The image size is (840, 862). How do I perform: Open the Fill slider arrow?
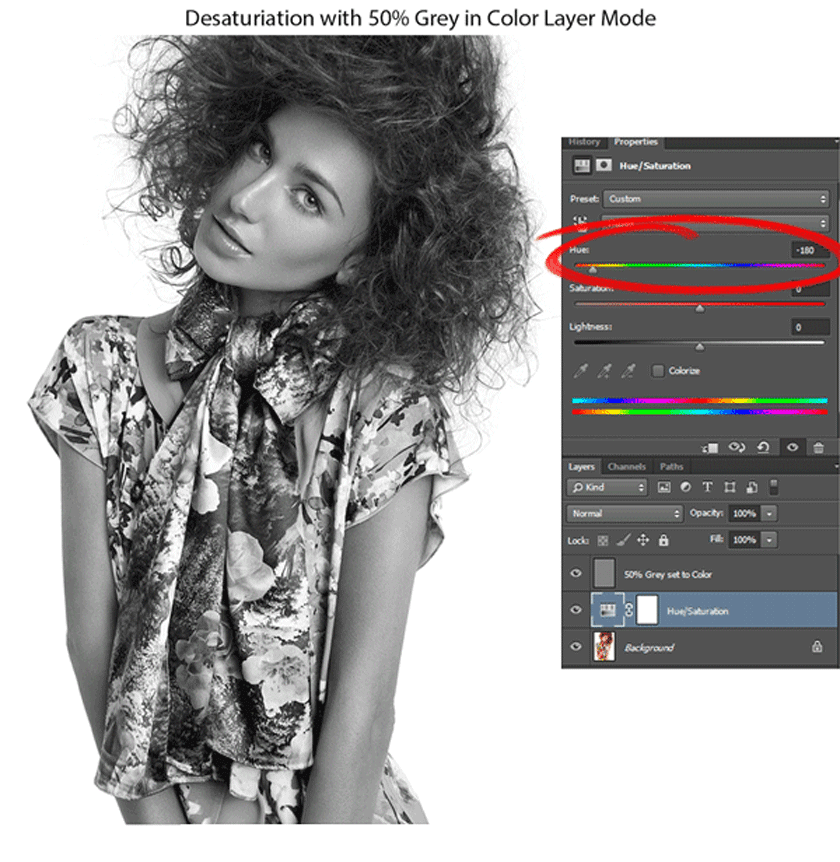click(769, 540)
